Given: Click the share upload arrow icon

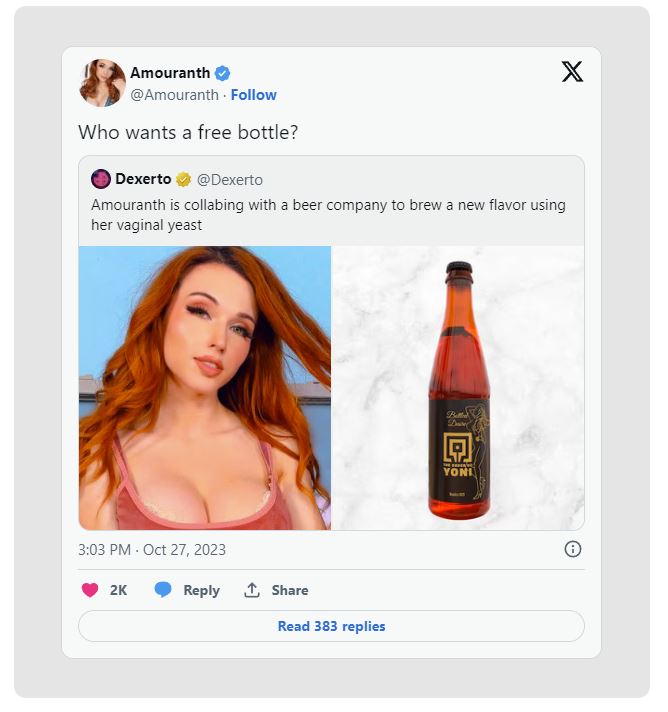Looking at the screenshot, I should (x=252, y=589).
